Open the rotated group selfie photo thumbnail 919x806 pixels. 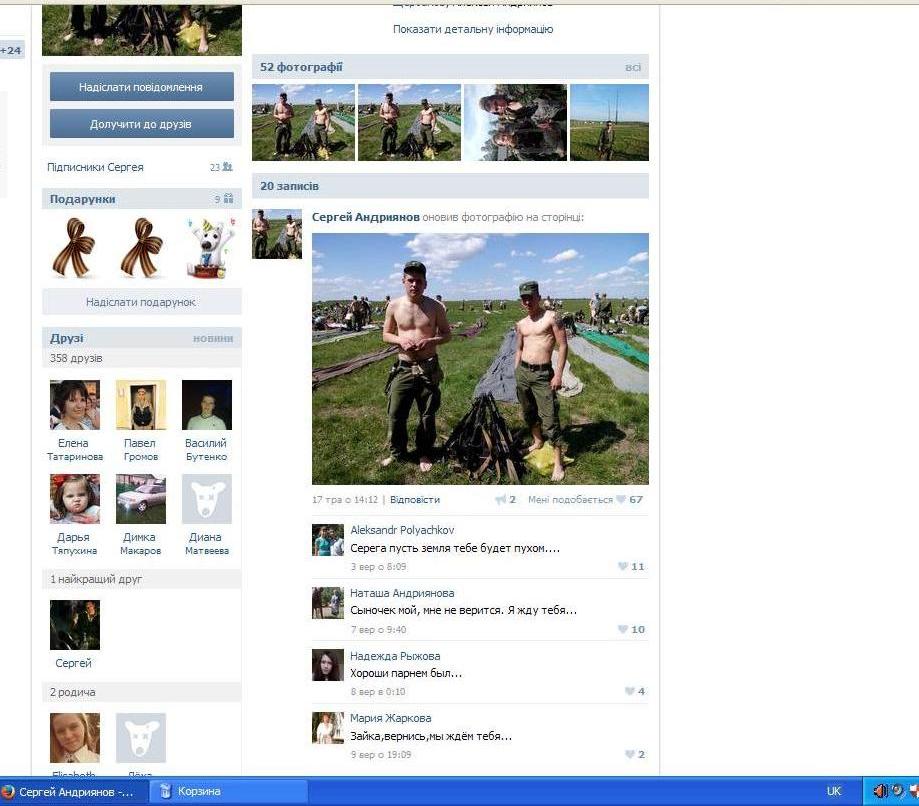click(x=515, y=123)
